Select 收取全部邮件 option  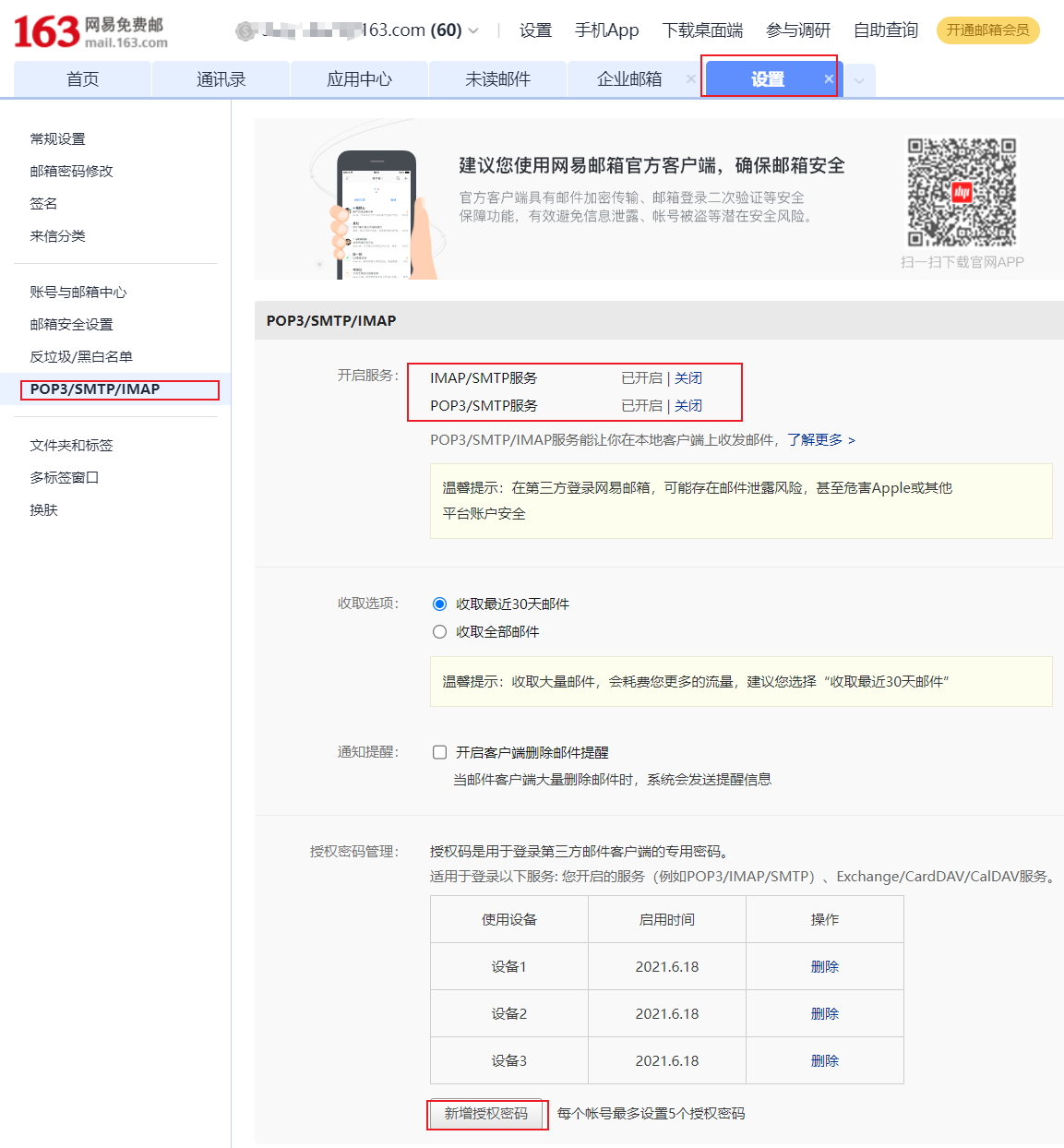439,631
